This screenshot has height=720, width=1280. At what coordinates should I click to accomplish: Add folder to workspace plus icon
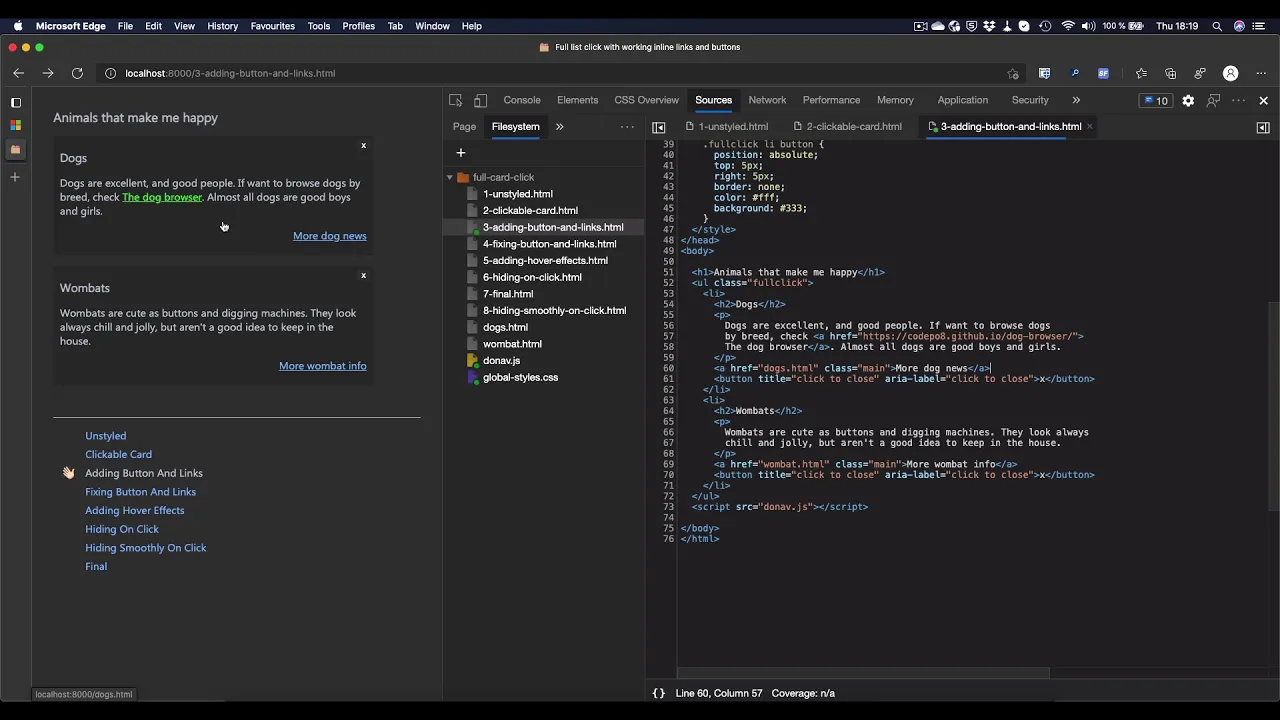pos(461,153)
